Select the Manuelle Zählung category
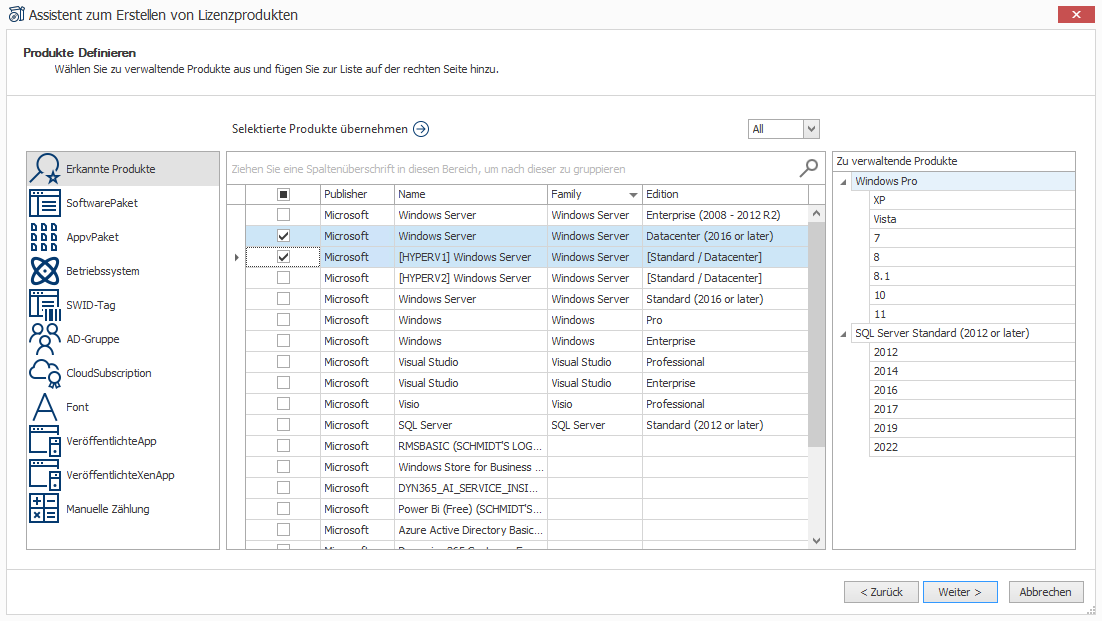 (123, 509)
